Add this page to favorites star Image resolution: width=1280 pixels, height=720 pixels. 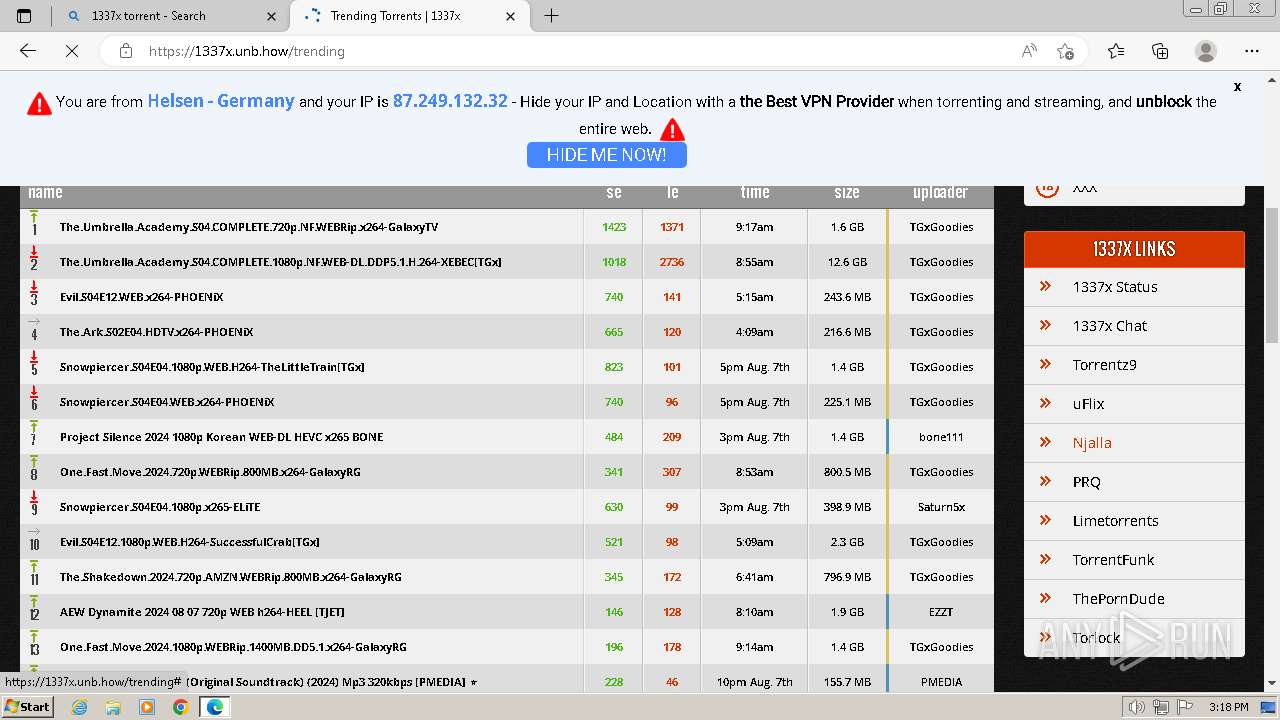[x=1065, y=51]
